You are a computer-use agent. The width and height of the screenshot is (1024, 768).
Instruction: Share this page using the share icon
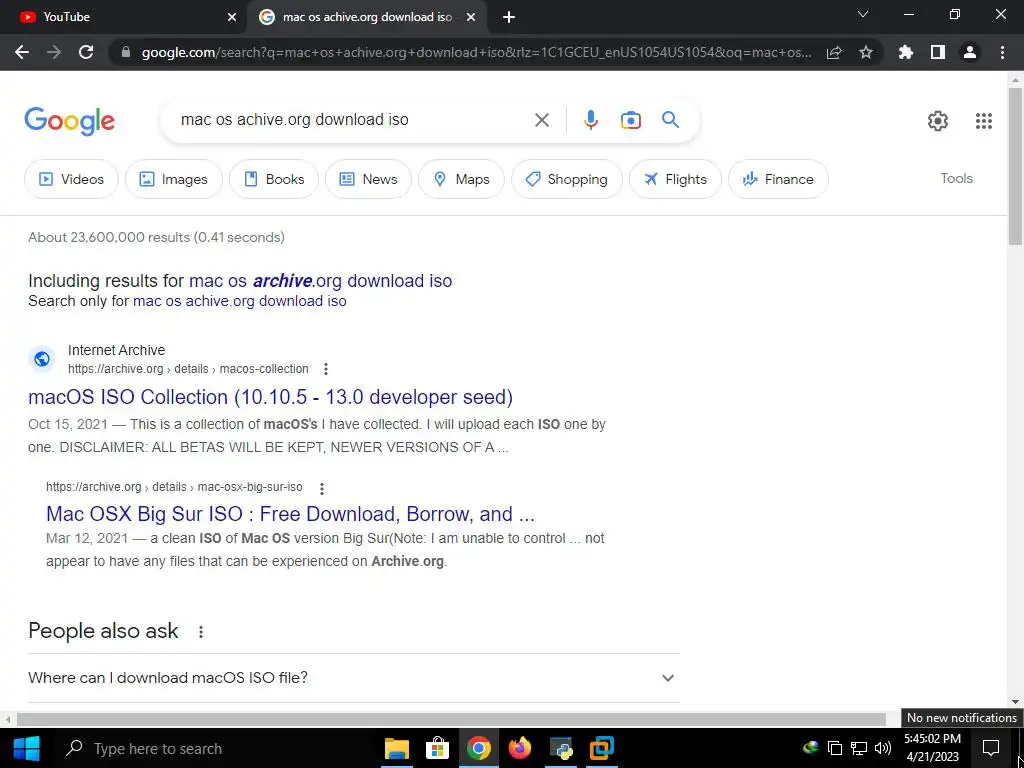click(834, 52)
